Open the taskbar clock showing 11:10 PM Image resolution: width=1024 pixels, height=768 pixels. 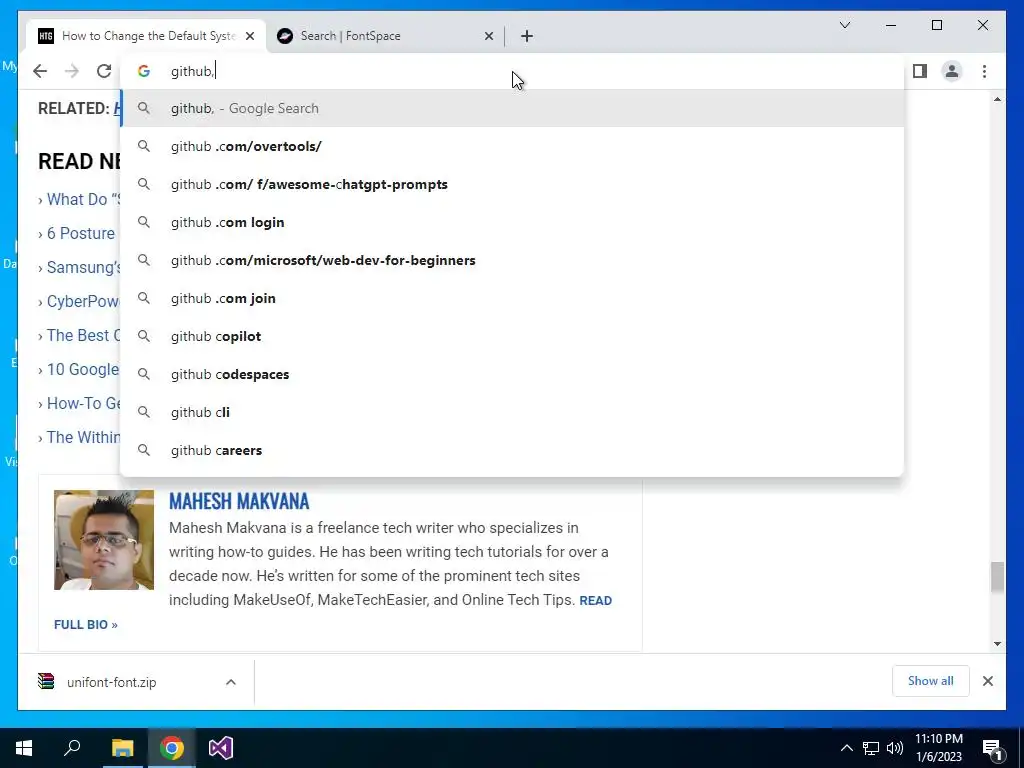[x=938, y=748]
